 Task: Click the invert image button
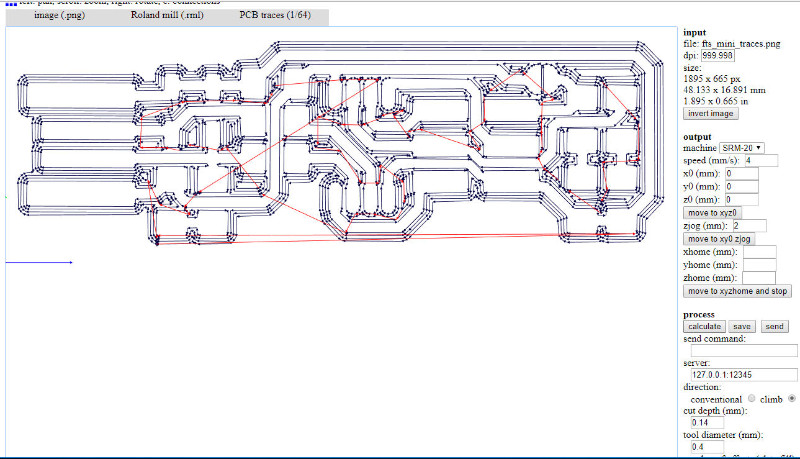click(710, 114)
